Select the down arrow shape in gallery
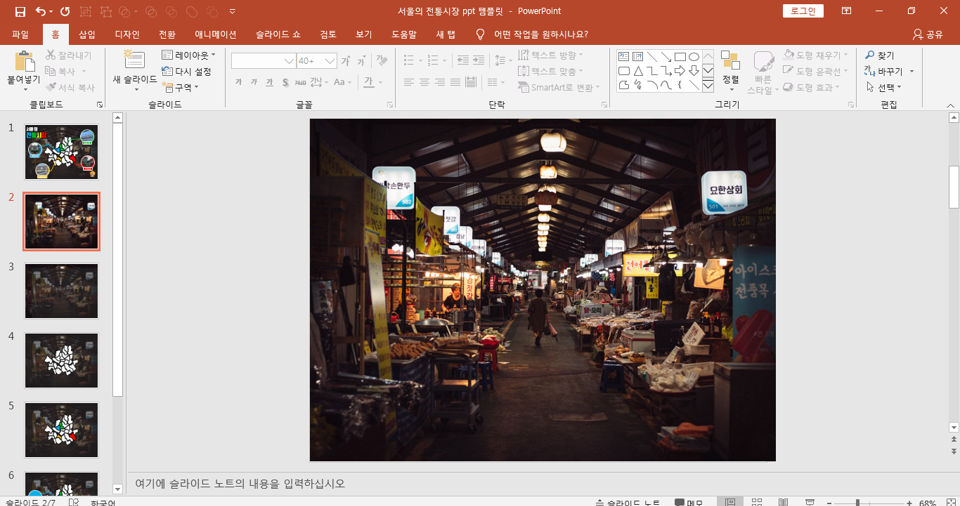Screen dimensions: 960x506 coord(694,71)
